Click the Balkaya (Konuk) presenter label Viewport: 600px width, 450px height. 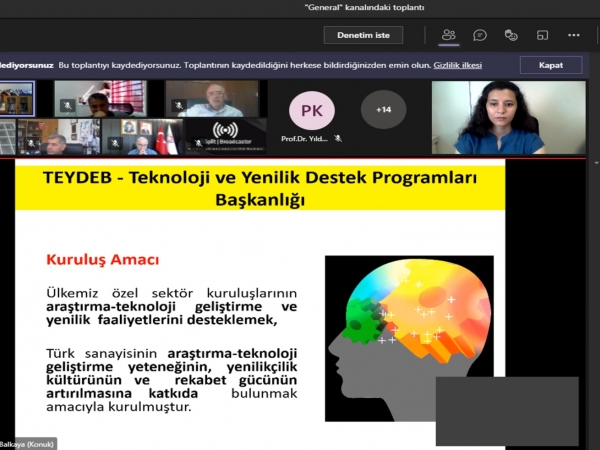[x=28, y=444]
